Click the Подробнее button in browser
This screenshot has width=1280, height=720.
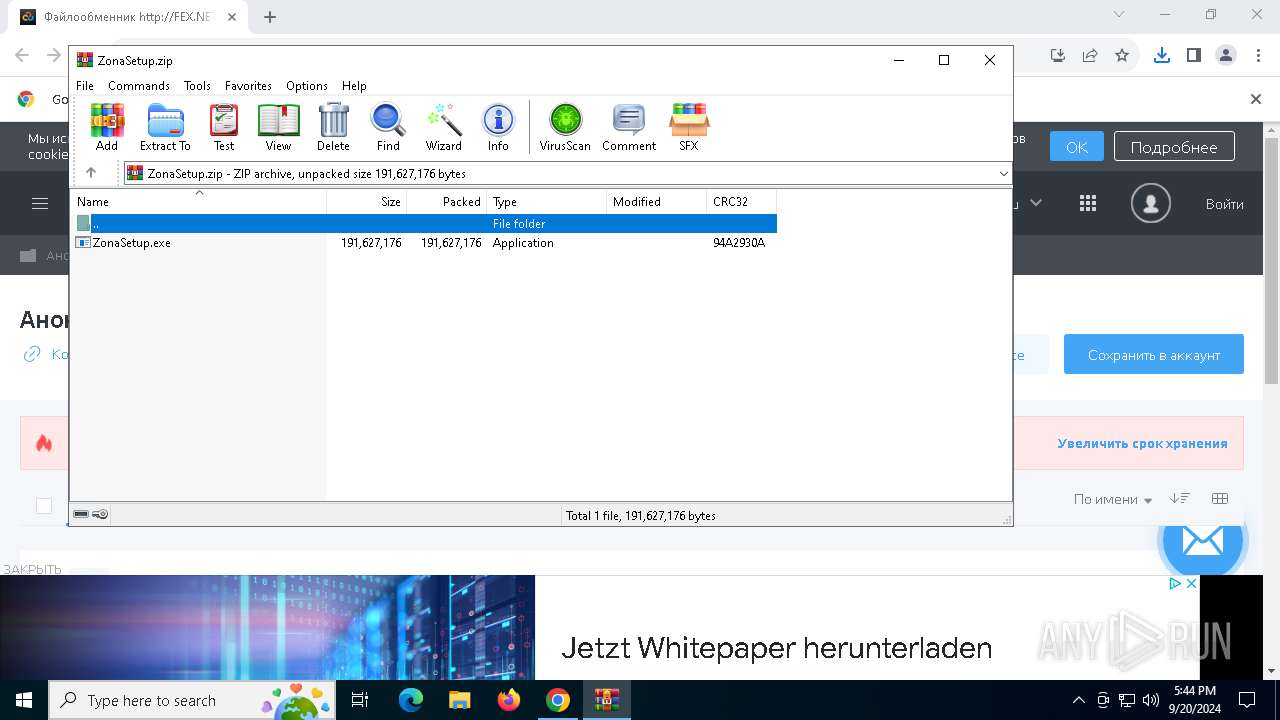[x=1174, y=147]
